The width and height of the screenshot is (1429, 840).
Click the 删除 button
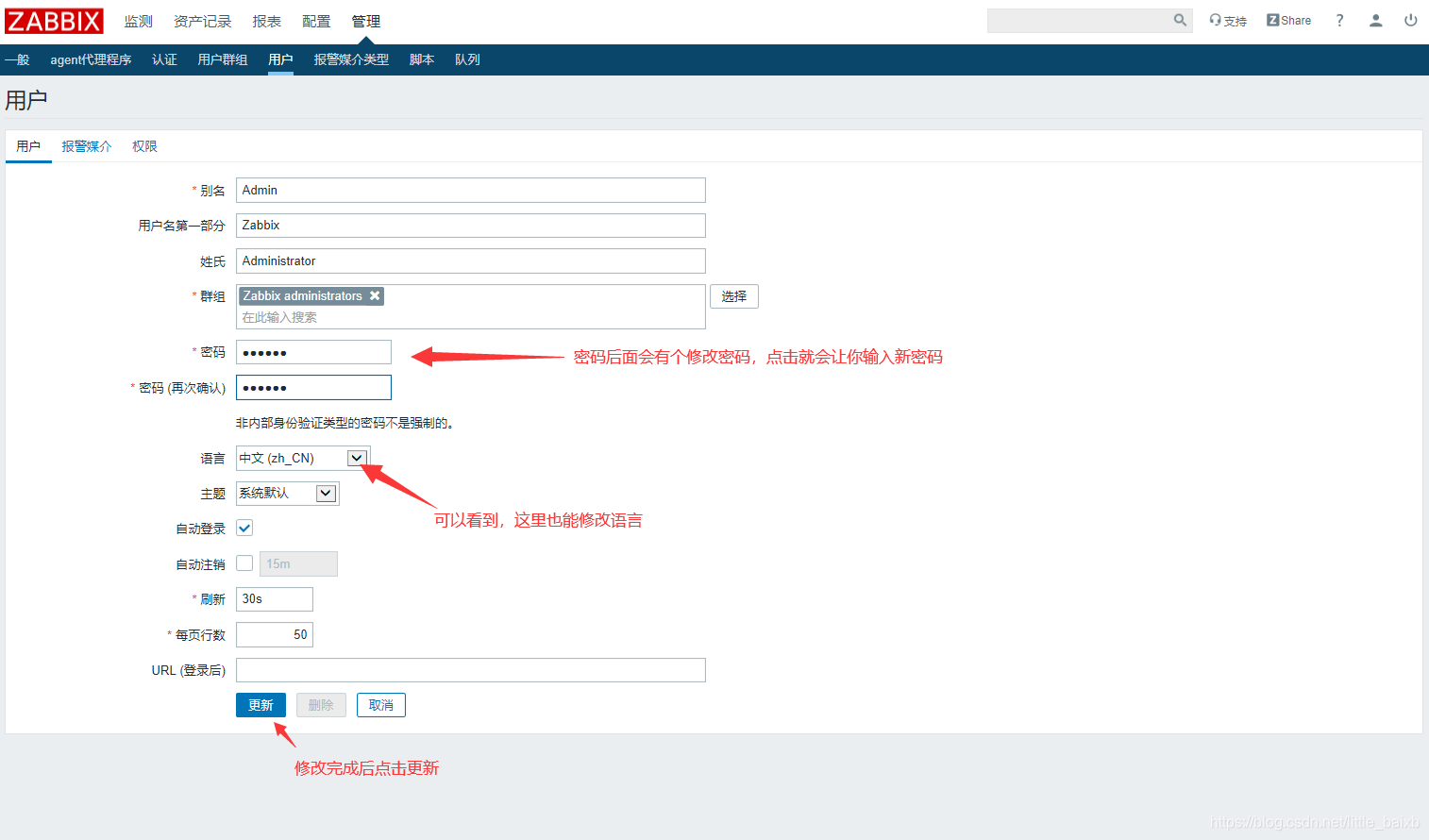321,705
